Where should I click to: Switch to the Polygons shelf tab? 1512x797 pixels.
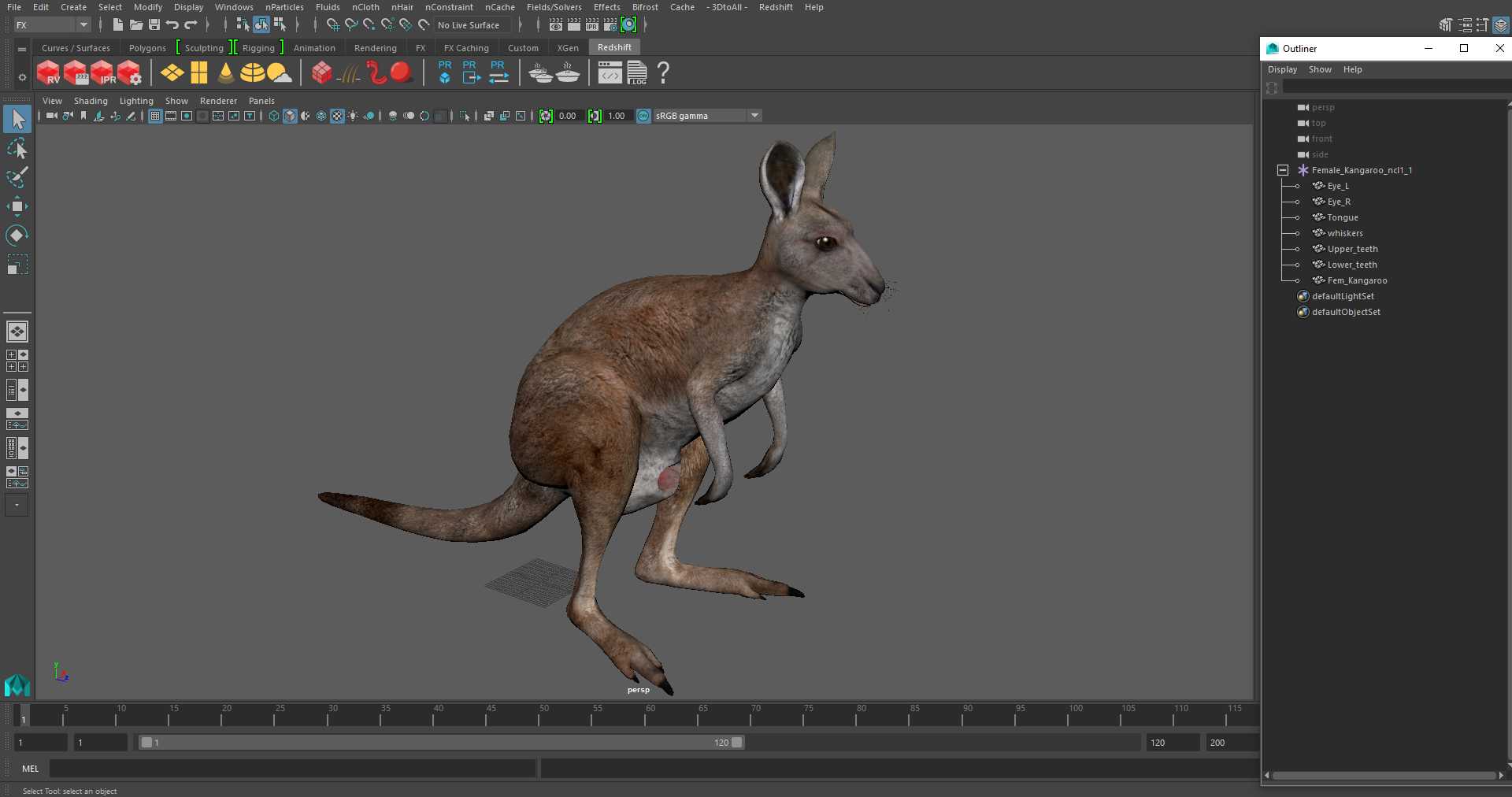coord(147,48)
